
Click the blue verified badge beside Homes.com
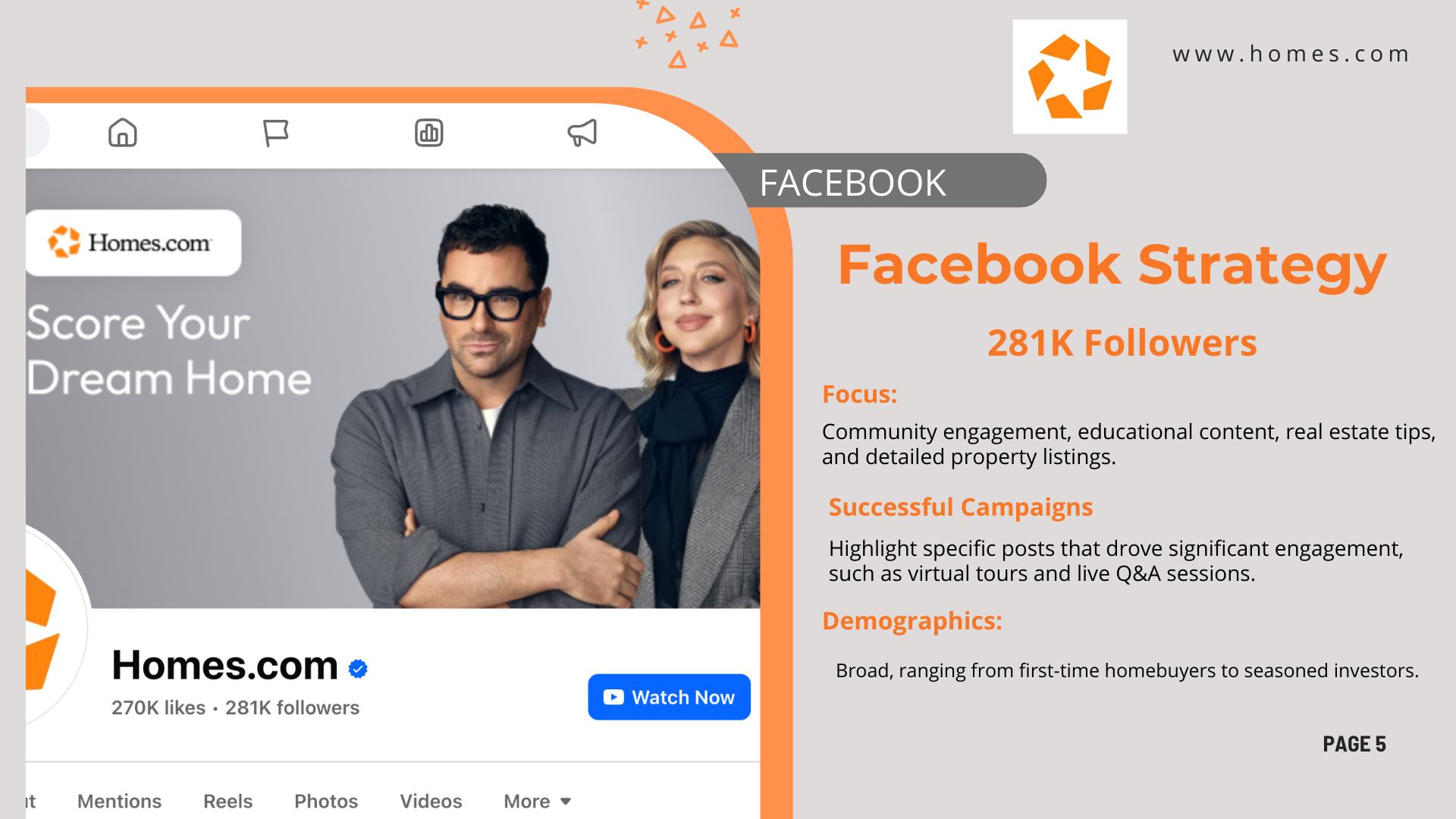coord(358,668)
